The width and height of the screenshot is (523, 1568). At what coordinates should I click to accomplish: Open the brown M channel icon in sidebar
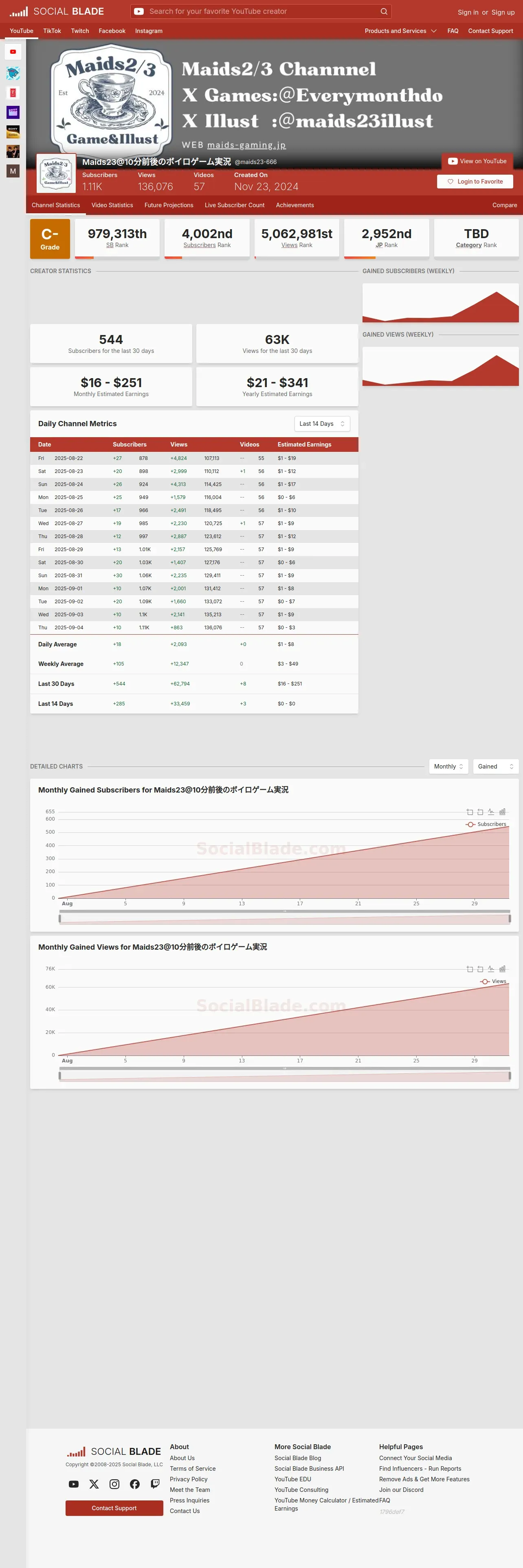click(13, 171)
